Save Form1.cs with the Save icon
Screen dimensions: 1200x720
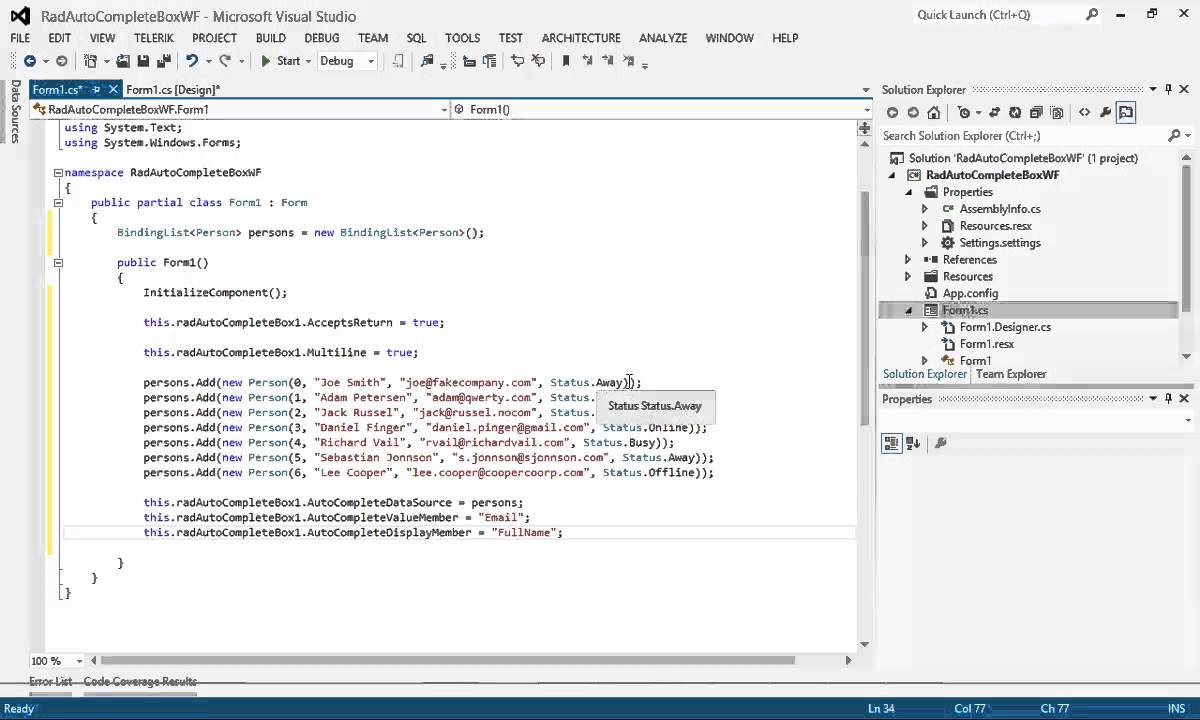(143, 61)
